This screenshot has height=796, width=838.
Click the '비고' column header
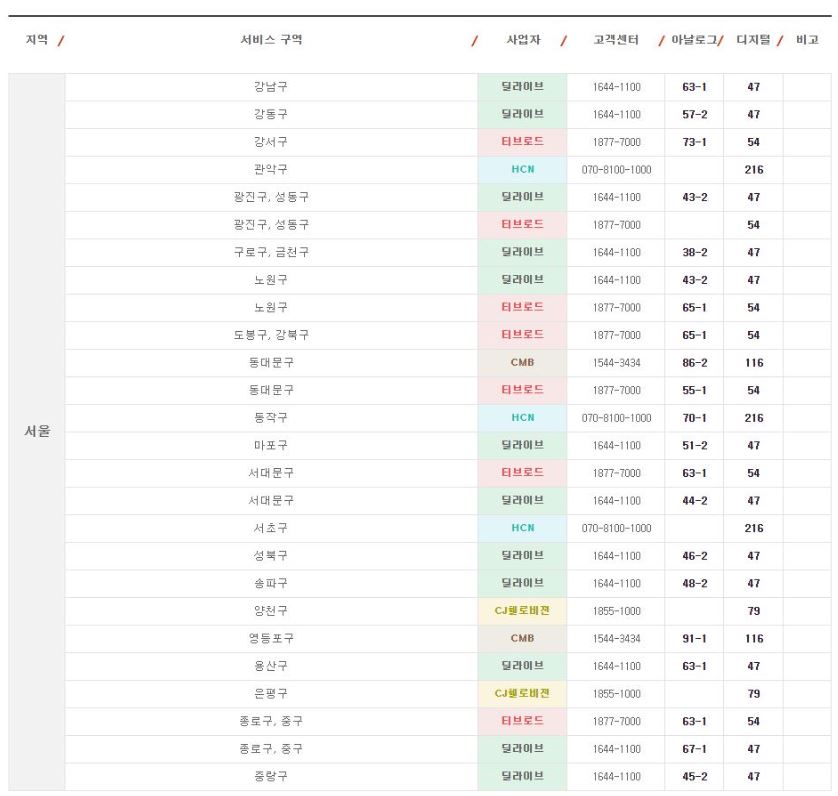(807, 40)
